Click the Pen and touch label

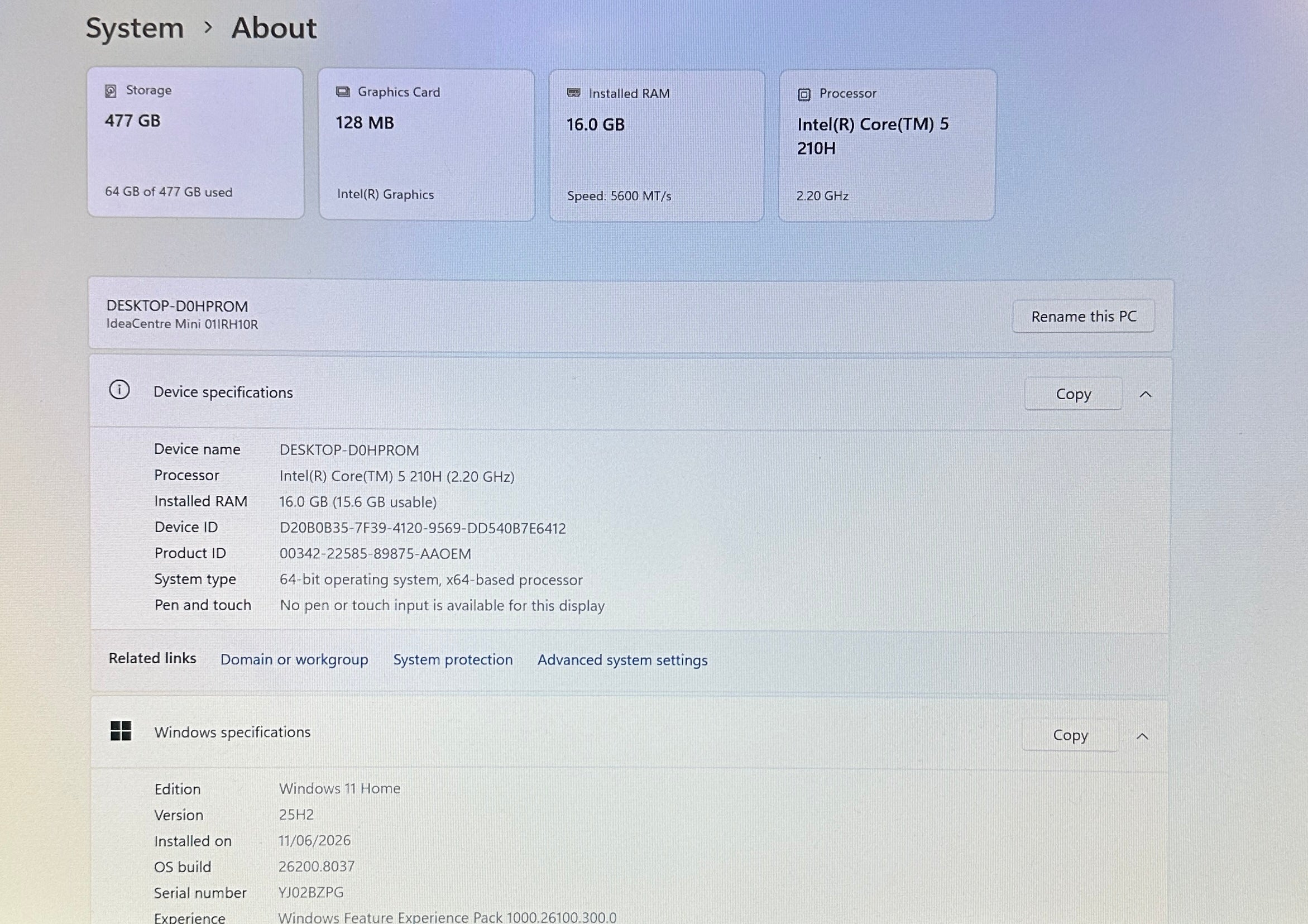[203, 605]
